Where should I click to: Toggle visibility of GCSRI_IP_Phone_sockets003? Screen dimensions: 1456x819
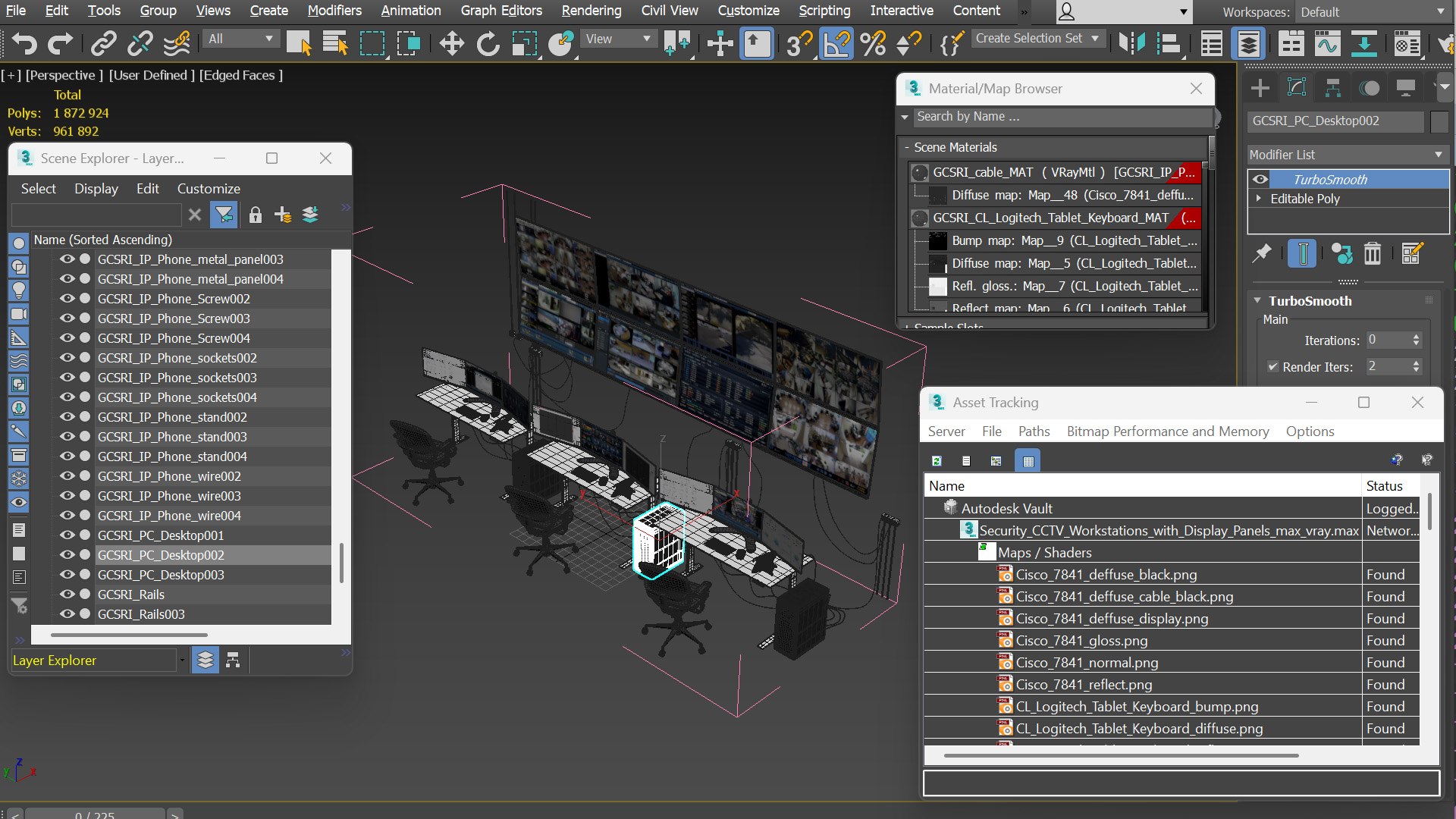click(67, 377)
